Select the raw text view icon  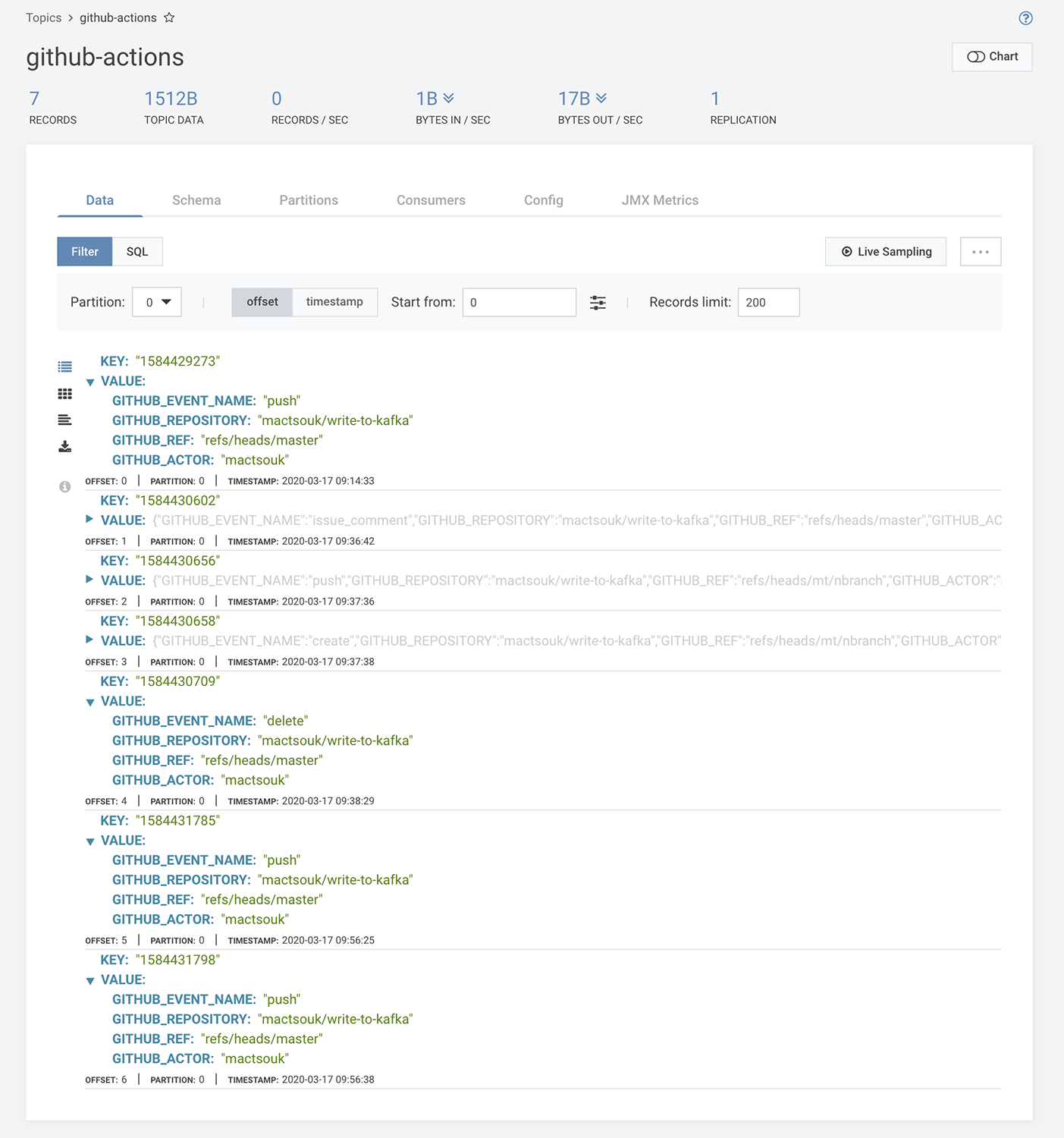65,420
